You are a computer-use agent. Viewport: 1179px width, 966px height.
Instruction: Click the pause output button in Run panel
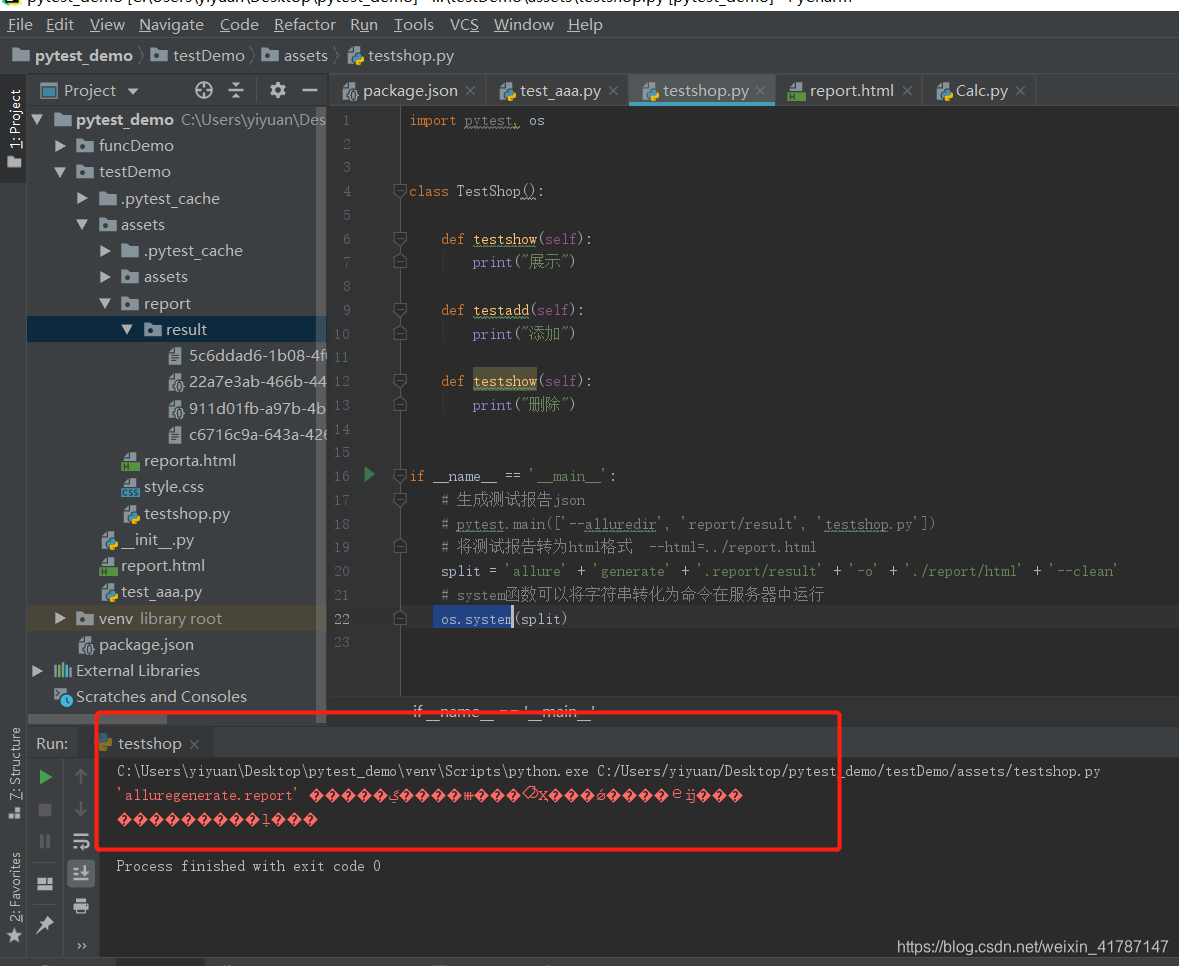pos(45,841)
